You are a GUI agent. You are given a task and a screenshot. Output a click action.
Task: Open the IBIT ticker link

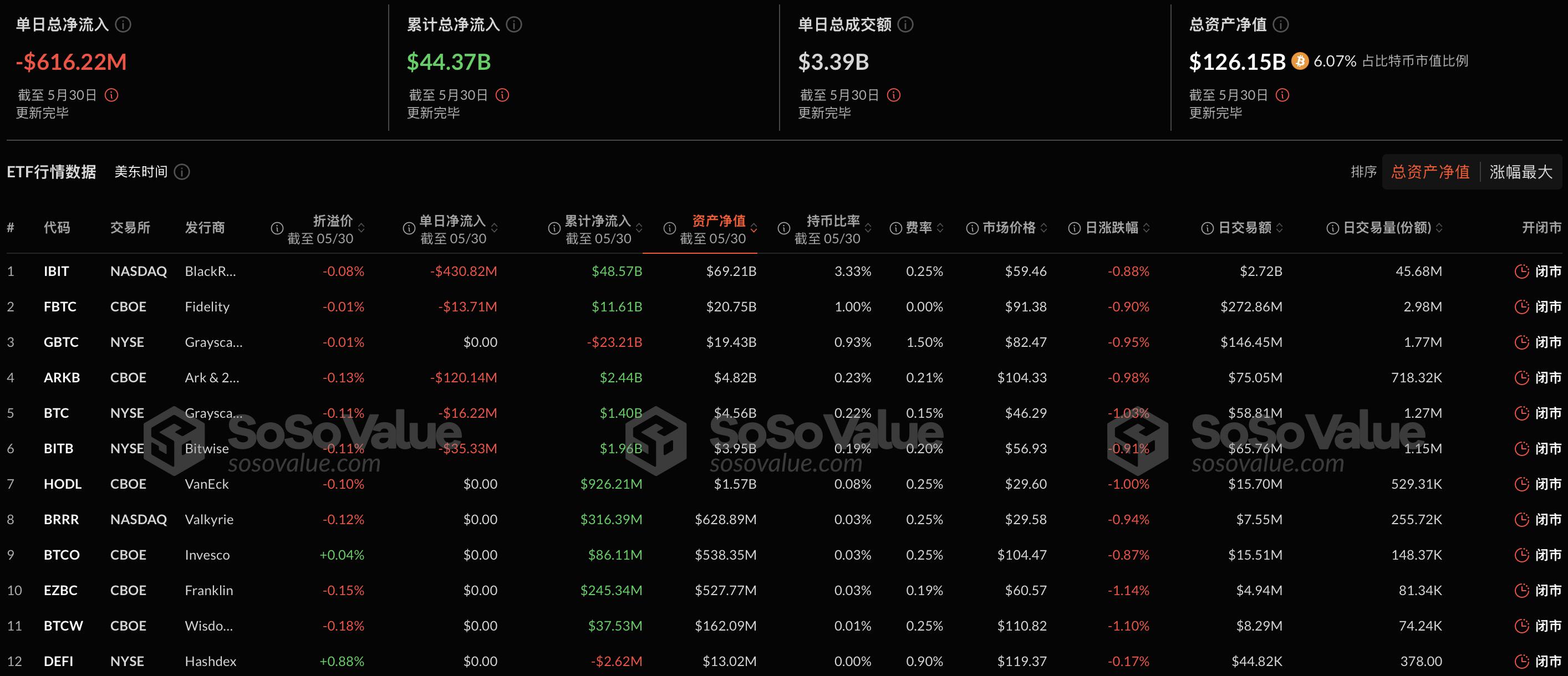tap(56, 272)
